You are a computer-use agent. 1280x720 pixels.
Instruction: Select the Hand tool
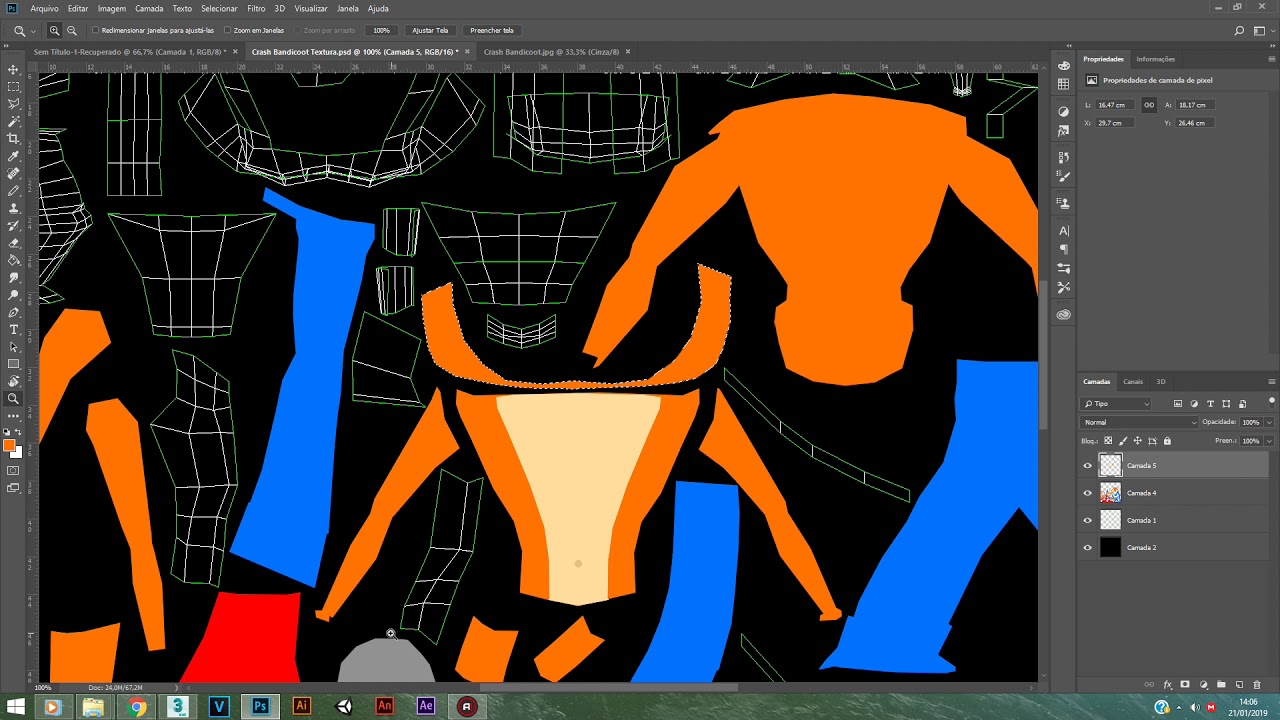(x=14, y=381)
